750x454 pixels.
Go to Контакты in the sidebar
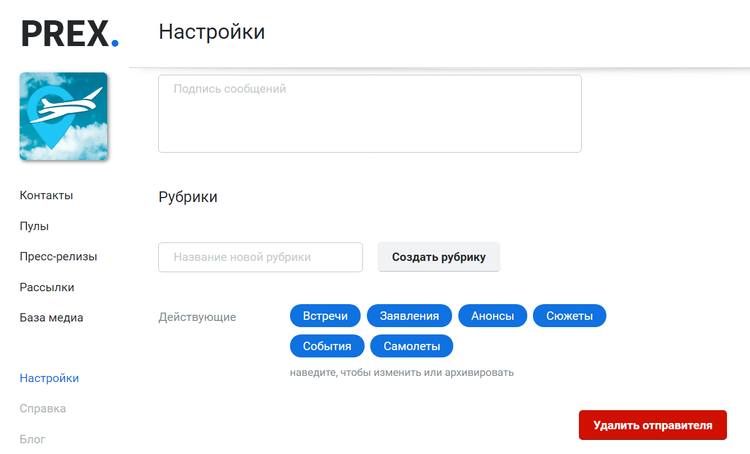[x=46, y=195]
